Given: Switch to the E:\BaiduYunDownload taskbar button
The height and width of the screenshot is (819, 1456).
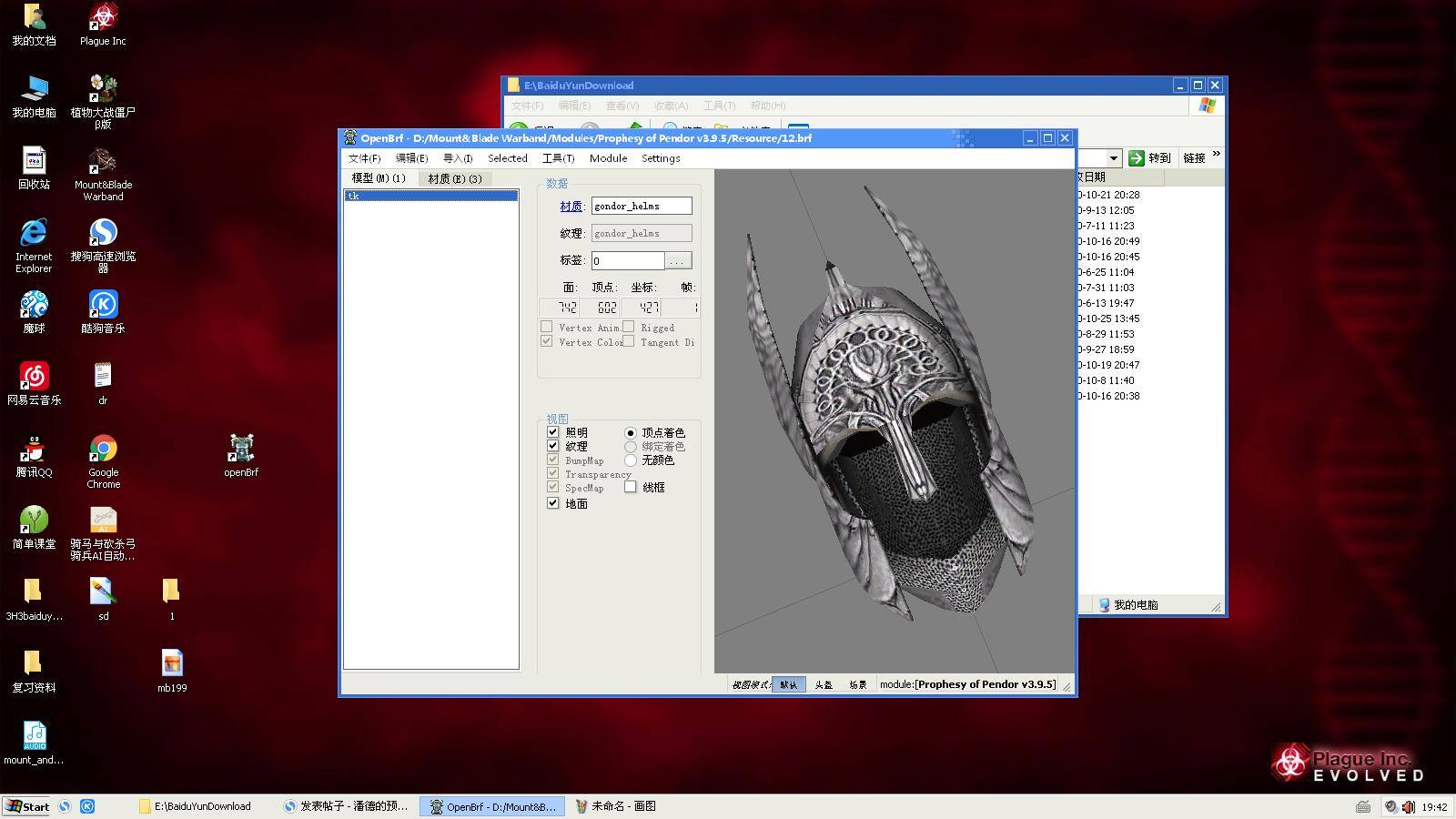Looking at the screenshot, I should click(x=202, y=806).
